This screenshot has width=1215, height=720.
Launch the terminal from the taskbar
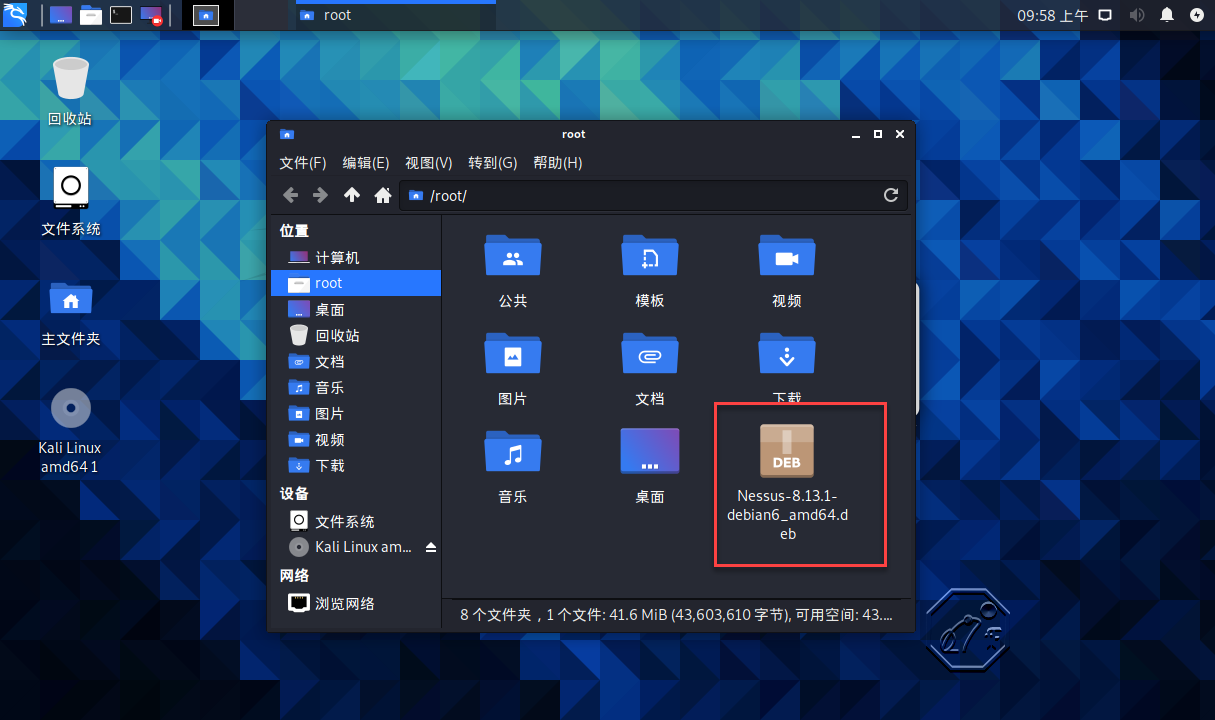pyautogui.click(x=120, y=15)
